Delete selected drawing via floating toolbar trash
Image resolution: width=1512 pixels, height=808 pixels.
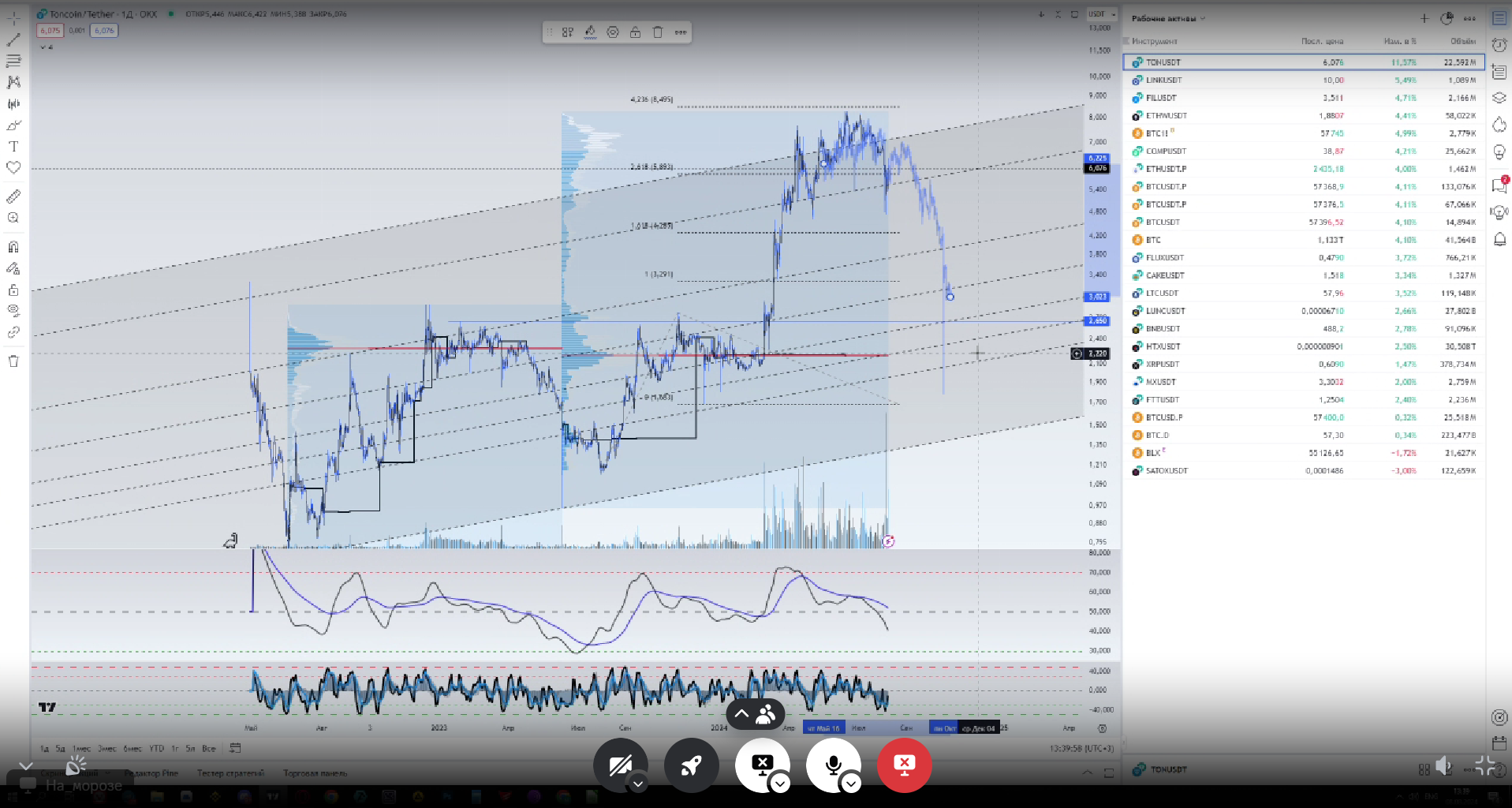pos(658,32)
